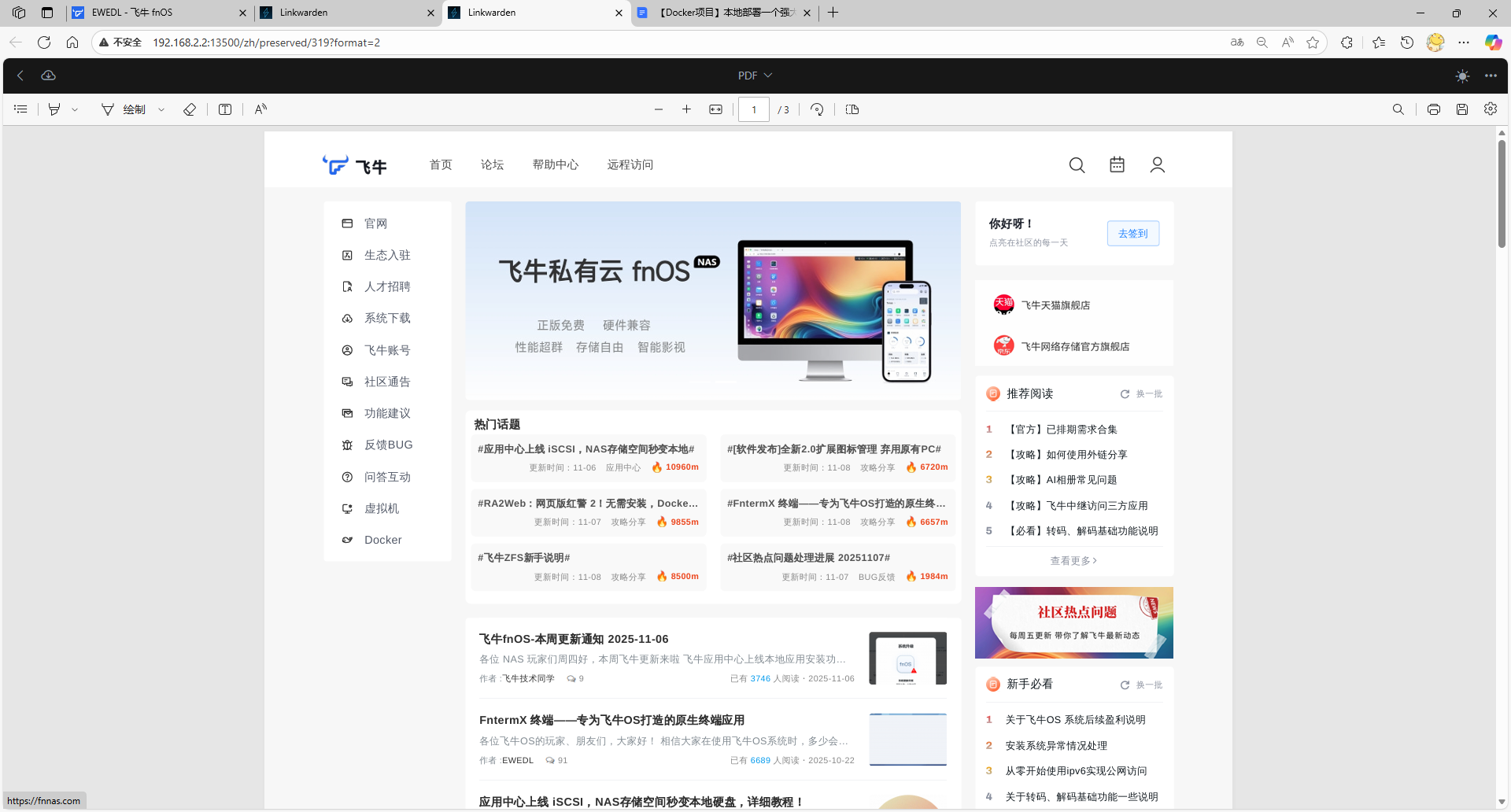Open article 飞牛fnOS-本周更新通知 2025-11-06
This screenshot has height=812, width=1511.
pos(574,639)
